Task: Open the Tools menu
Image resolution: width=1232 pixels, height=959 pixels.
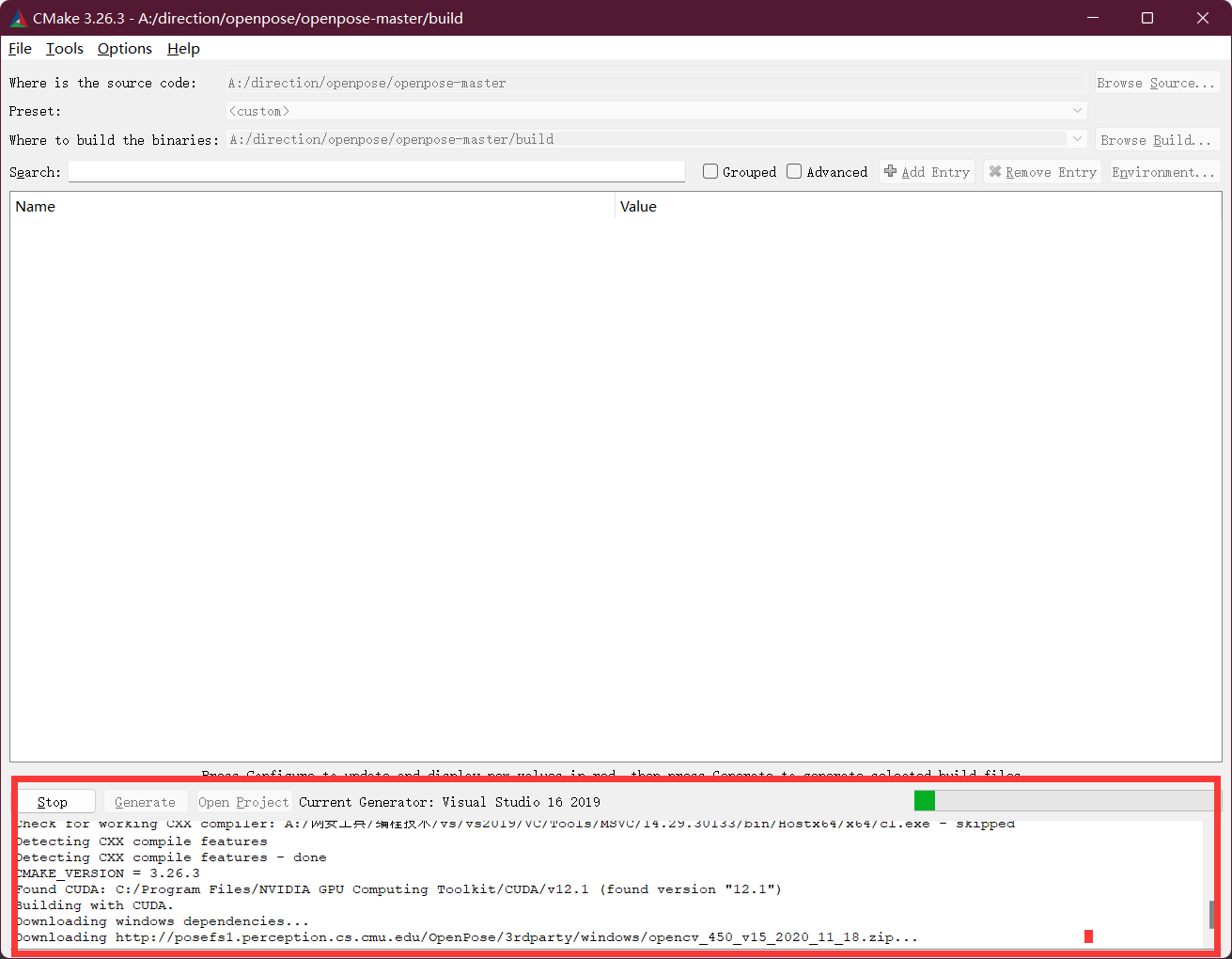Action: pos(65,49)
